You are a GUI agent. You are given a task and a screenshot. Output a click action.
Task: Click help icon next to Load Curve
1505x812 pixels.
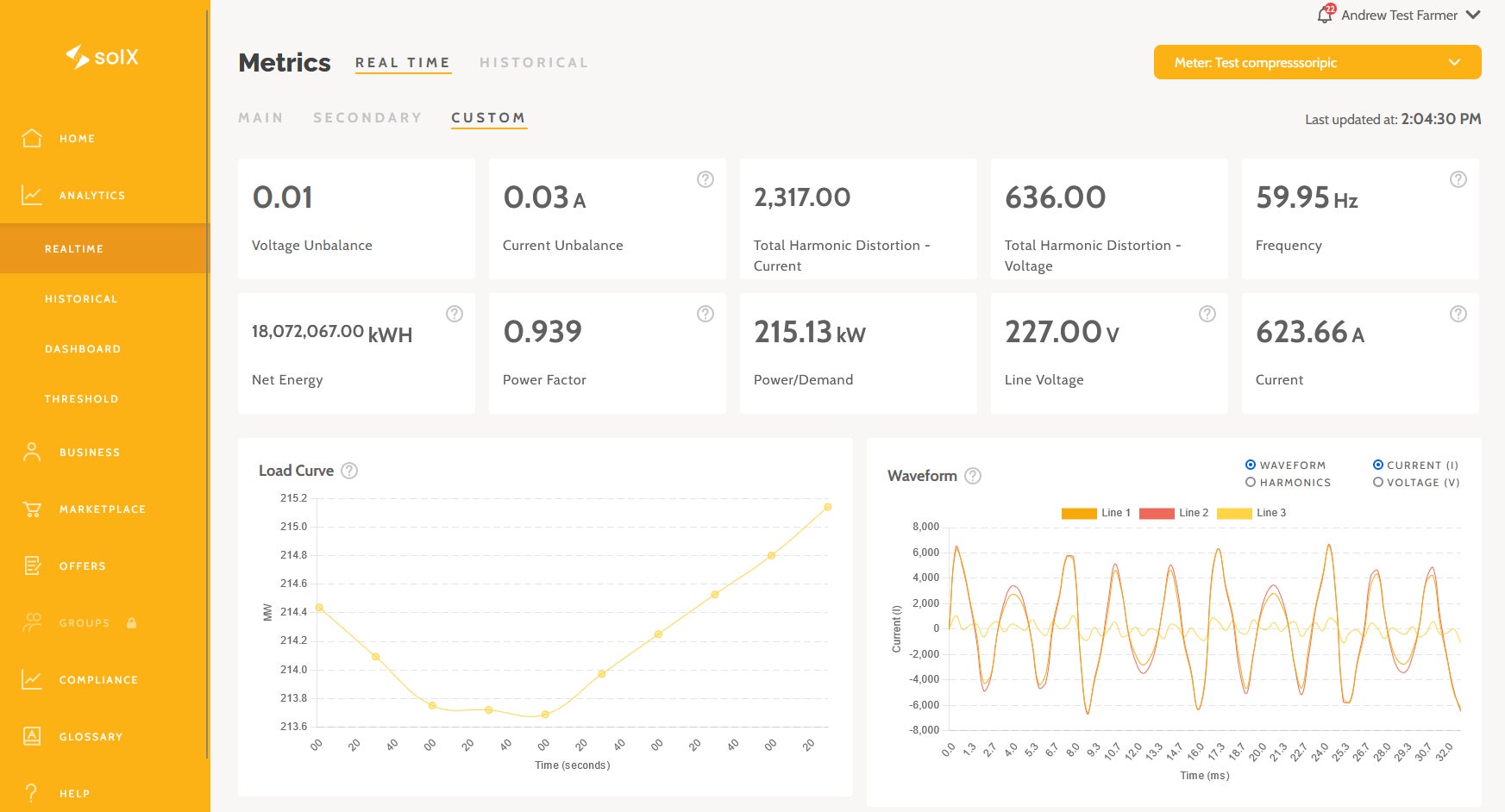click(349, 471)
